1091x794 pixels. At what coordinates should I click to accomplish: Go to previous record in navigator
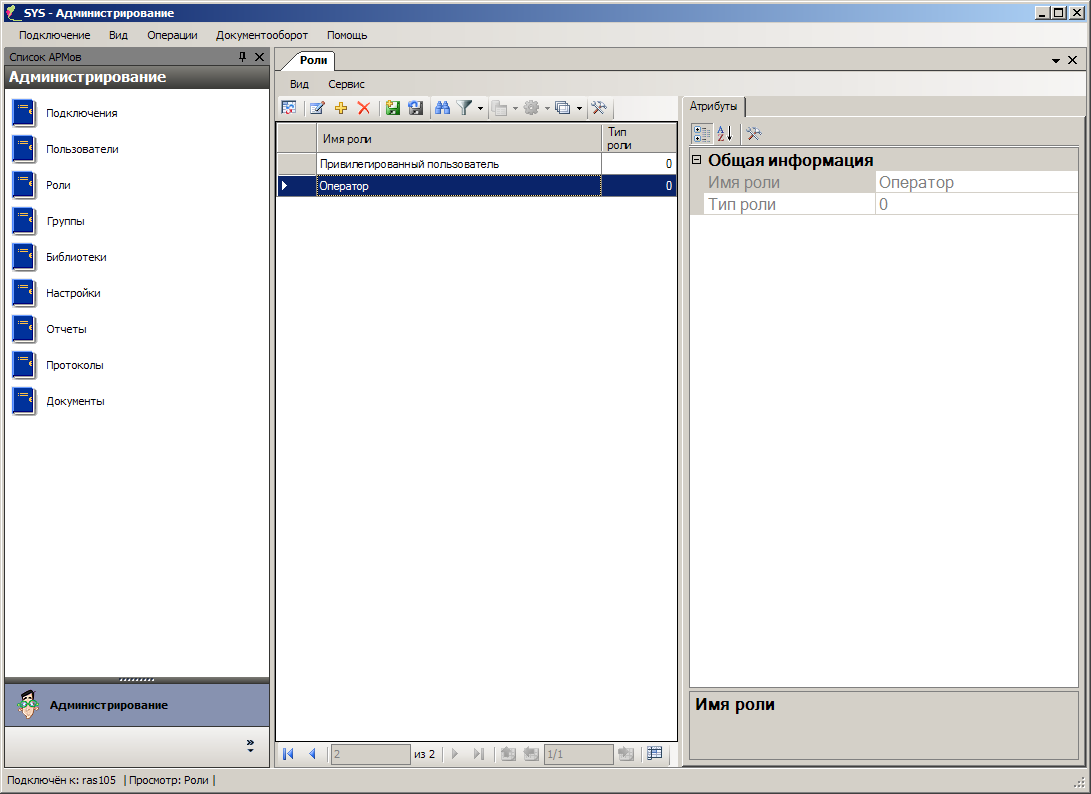pyautogui.click(x=312, y=754)
